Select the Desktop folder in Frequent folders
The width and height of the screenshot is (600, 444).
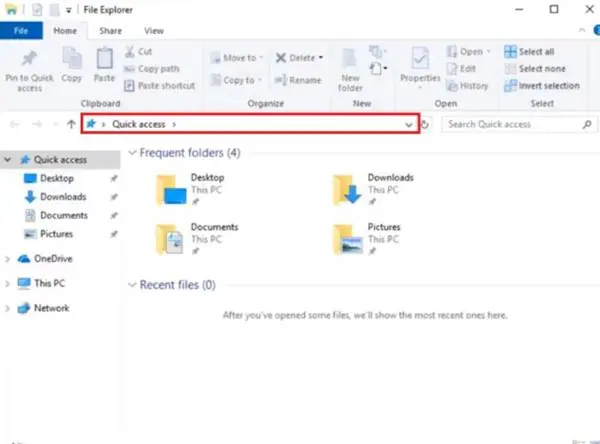190,189
